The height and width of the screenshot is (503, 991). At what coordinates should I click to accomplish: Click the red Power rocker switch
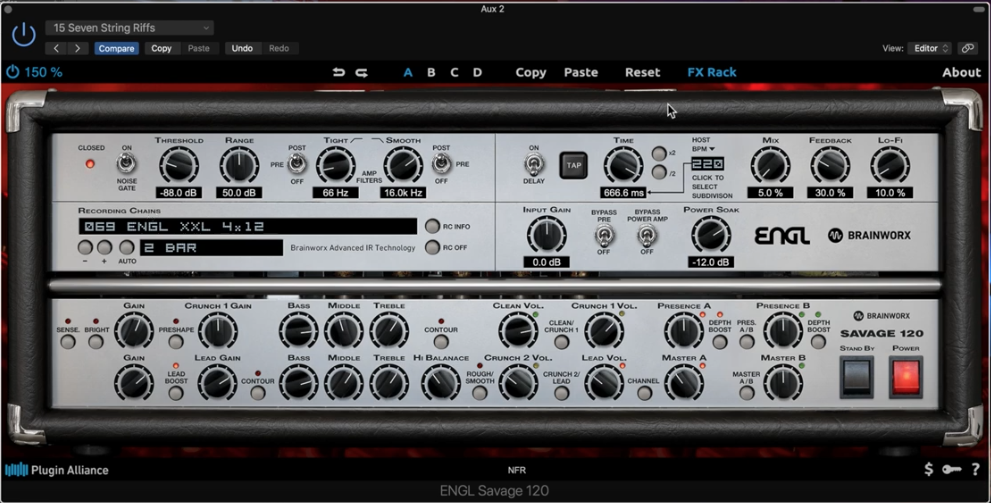click(x=906, y=377)
